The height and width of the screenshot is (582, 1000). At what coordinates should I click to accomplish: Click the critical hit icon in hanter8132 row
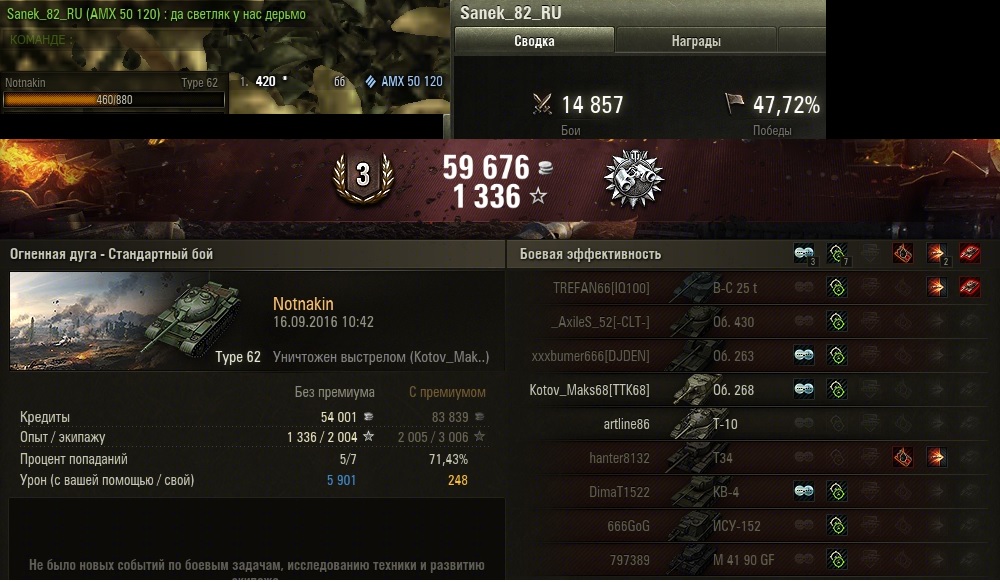pyautogui.click(x=902, y=458)
